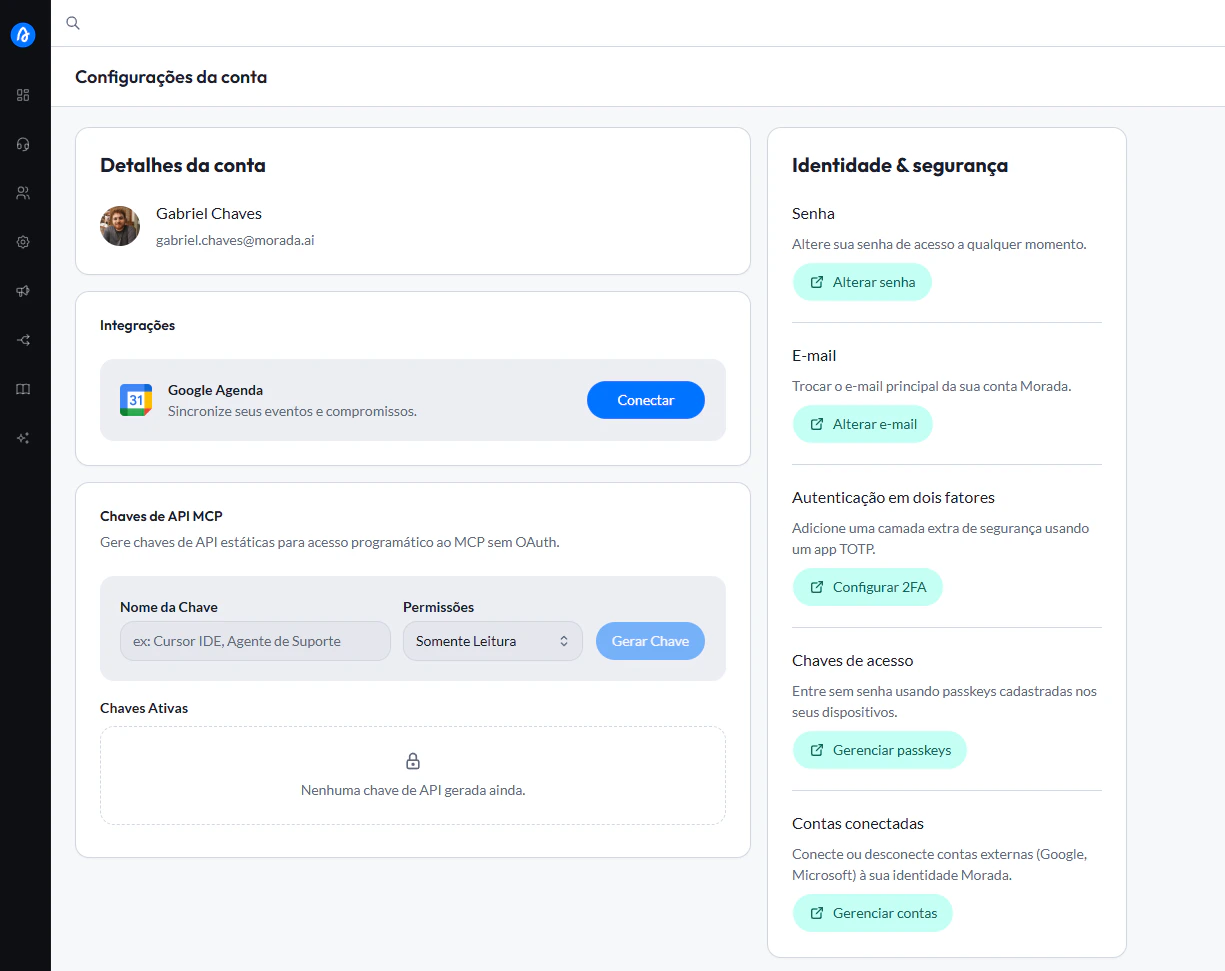Click the Gabriel Chaves name text
The height and width of the screenshot is (971, 1225).
pos(209,213)
